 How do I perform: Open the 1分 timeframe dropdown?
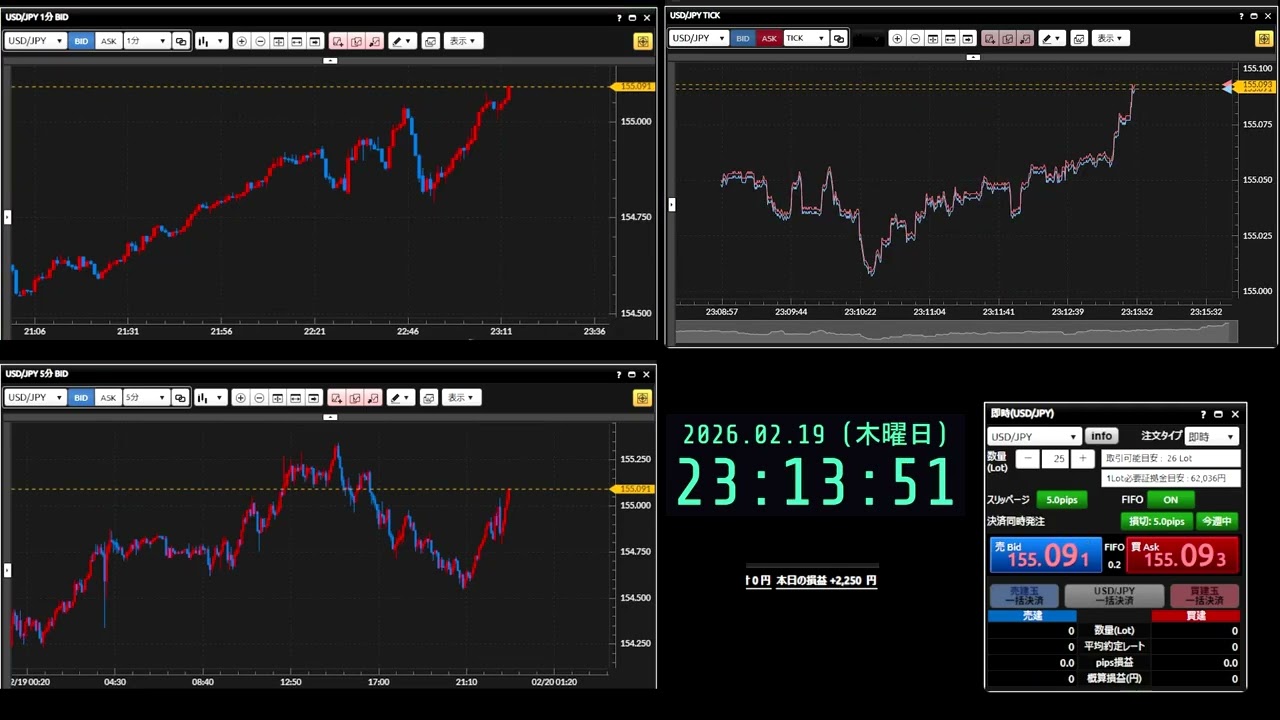(x=146, y=41)
